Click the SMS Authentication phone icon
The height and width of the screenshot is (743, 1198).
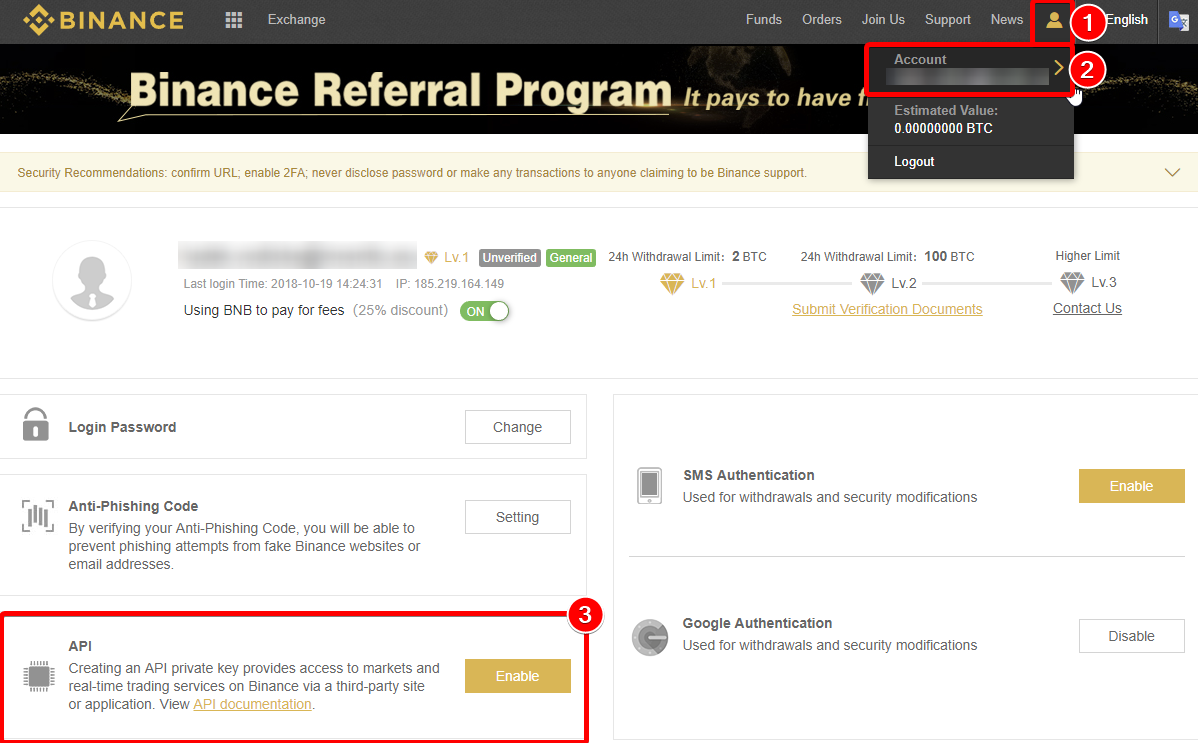tap(649, 485)
